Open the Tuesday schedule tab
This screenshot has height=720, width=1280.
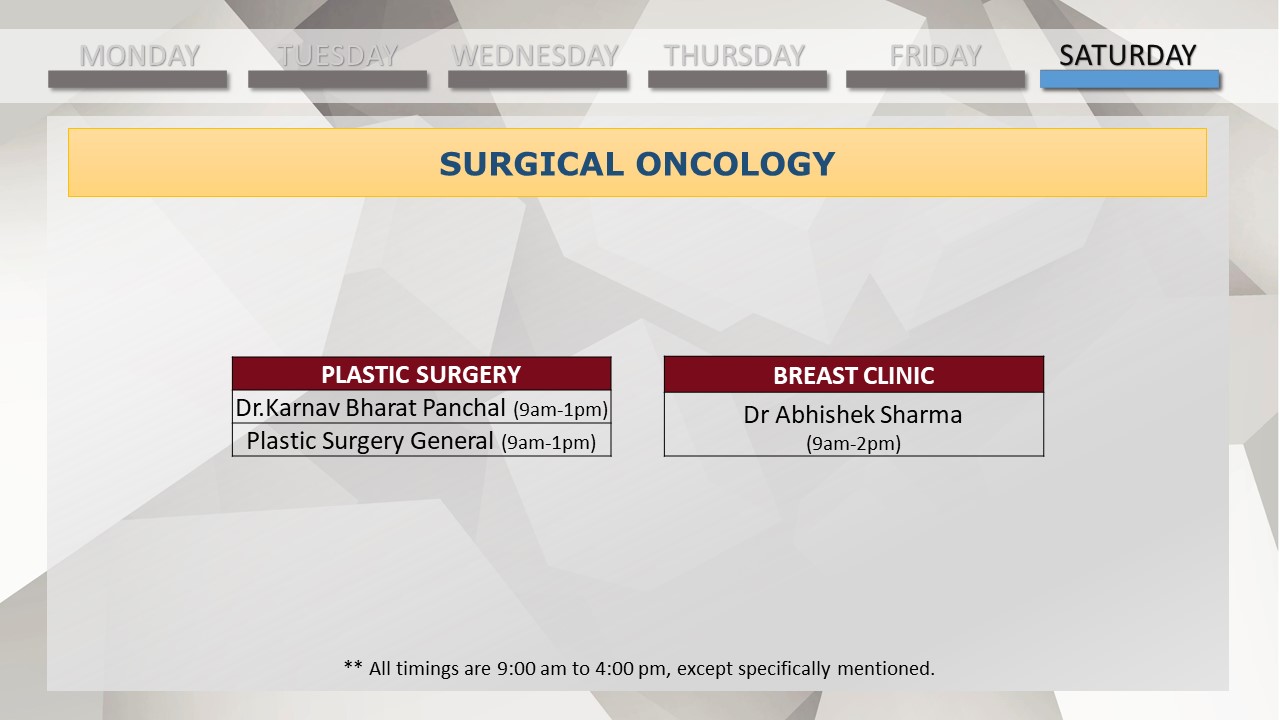coord(338,56)
